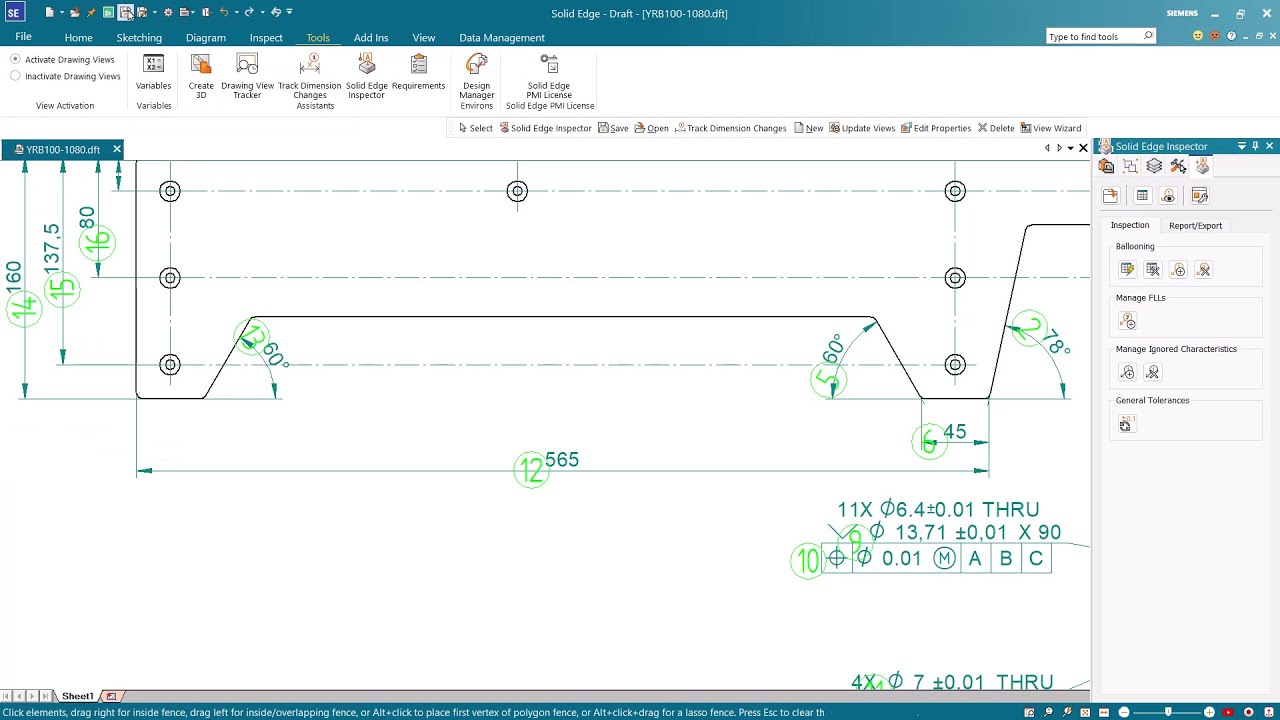Screen dimensions: 1280x720
Task: Remove ignored characteristic icon
Action: 1153,372
